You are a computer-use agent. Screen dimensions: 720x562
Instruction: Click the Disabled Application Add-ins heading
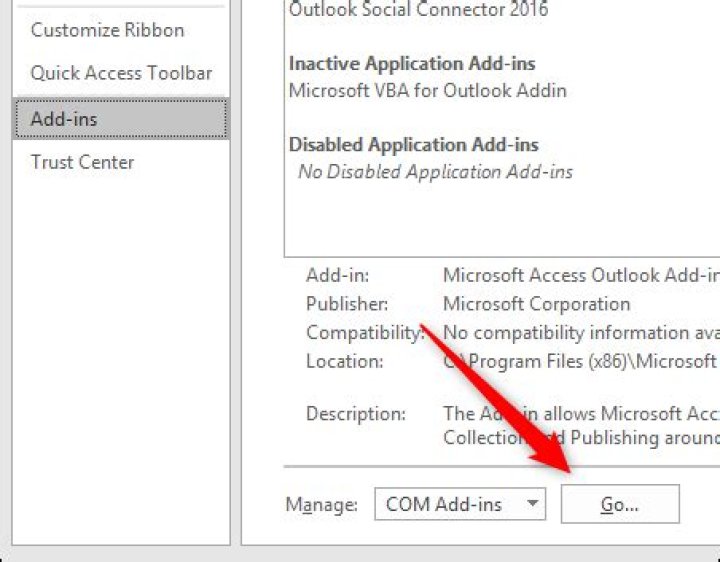coord(413,145)
